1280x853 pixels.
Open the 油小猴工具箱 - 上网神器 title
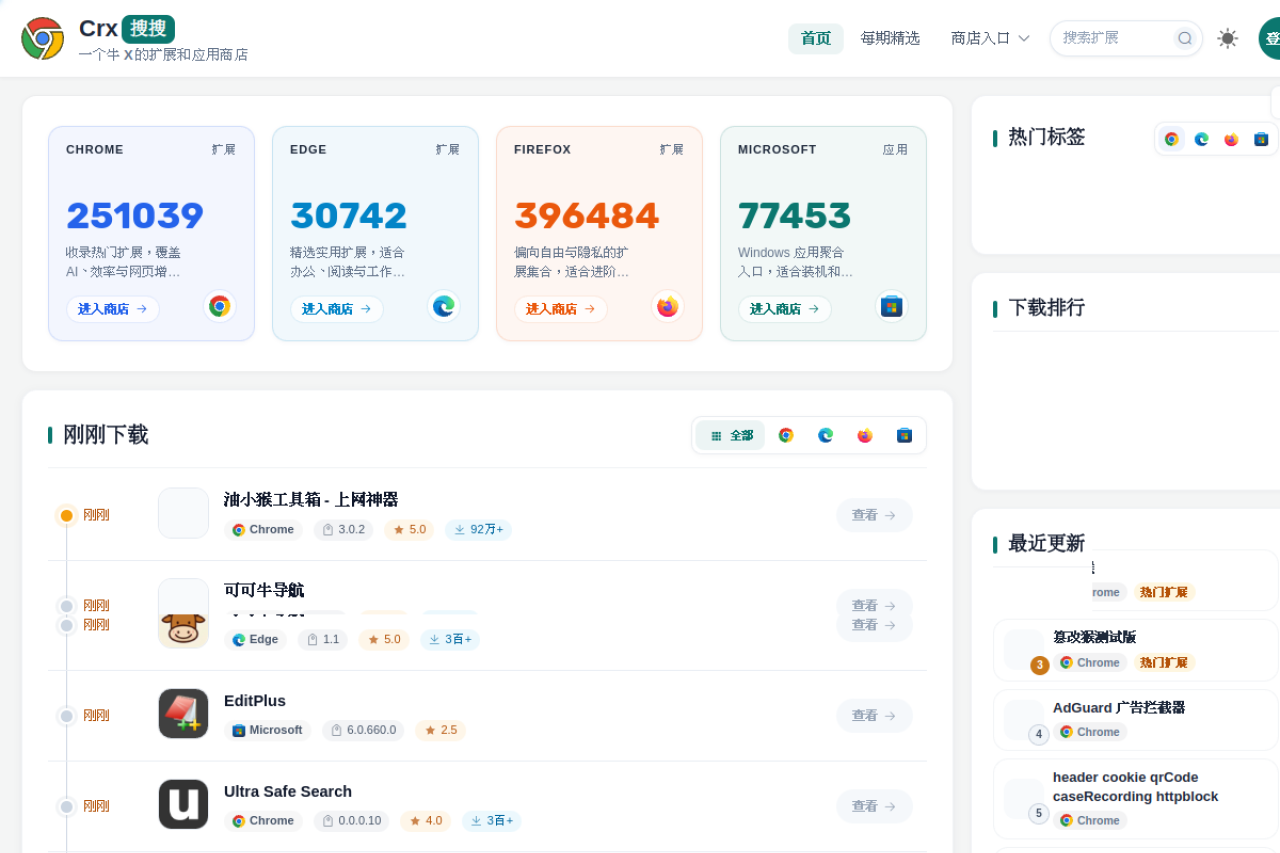(311, 499)
